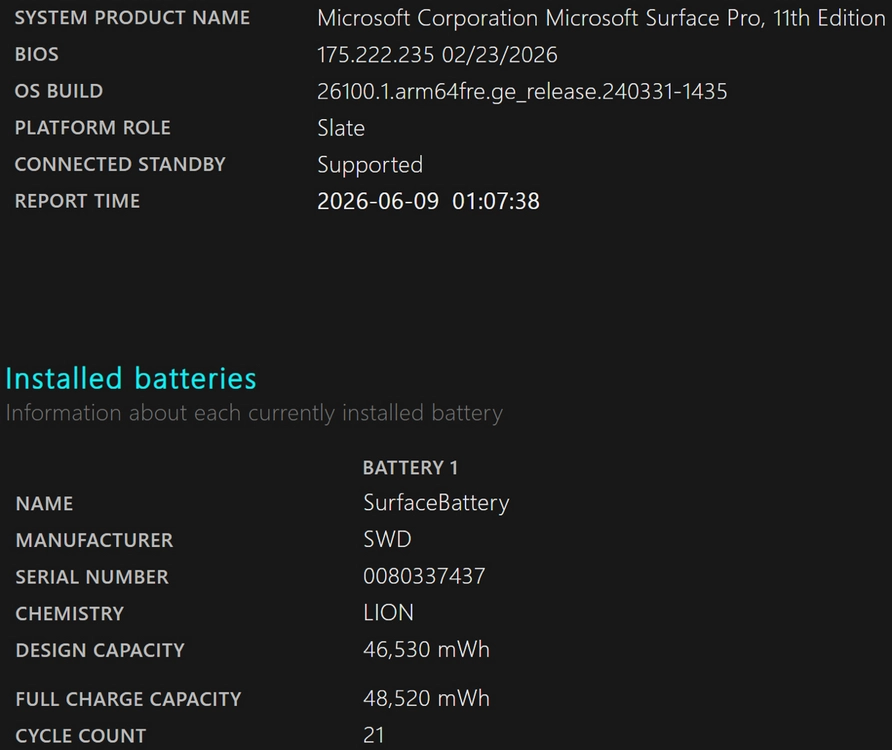Click the Installed batteries heading

pyautogui.click(x=131, y=378)
